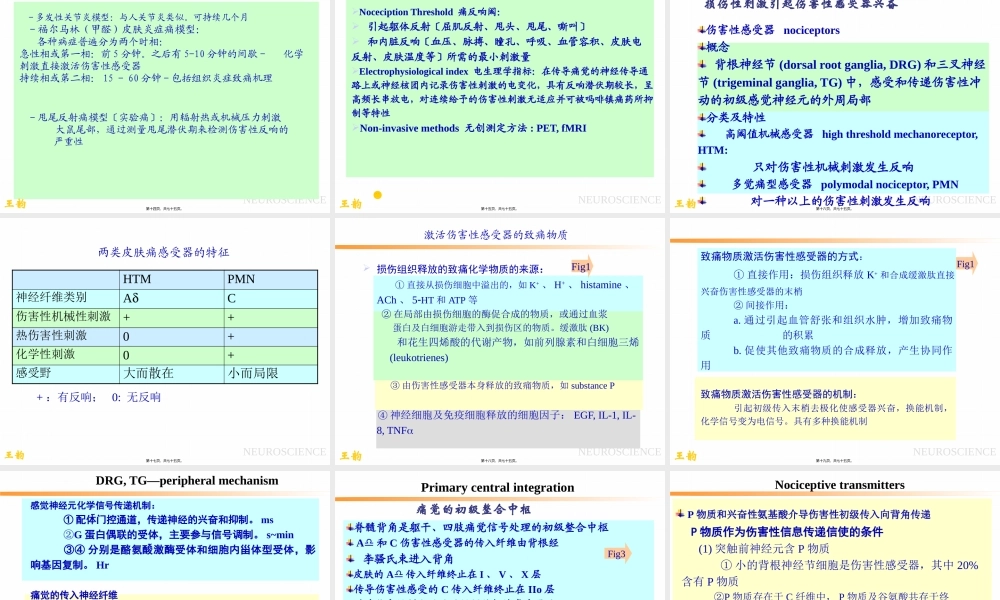
Task: Click the Fig1 arrow beside 致痛物质激活伤害性感受器的方式
Action: pos(966,264)
